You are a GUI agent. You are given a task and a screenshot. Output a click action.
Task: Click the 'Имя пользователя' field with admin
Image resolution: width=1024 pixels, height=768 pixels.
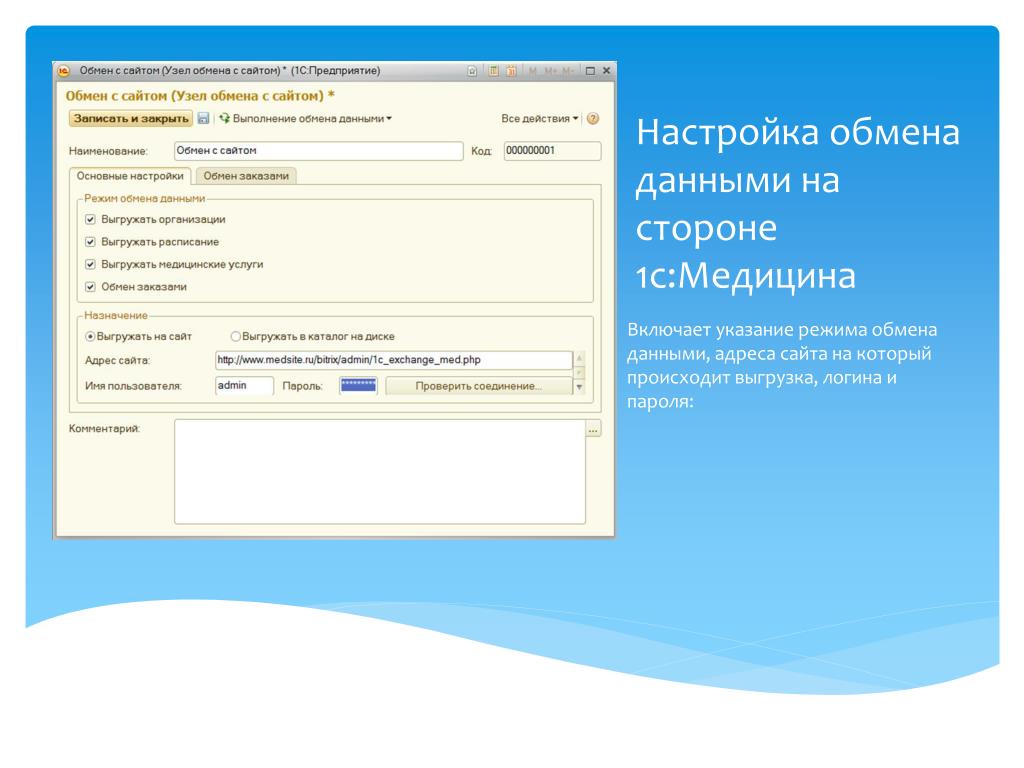[244, 386]
